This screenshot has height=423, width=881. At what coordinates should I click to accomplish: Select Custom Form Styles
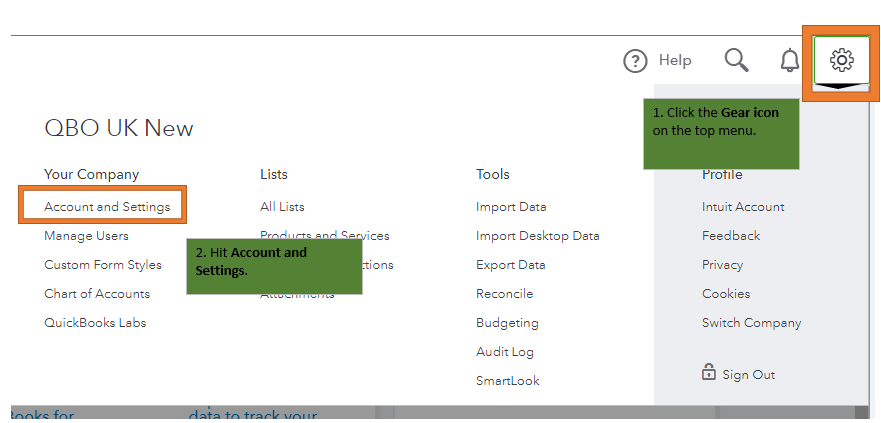pyautogui.click(x=103, y=265)
